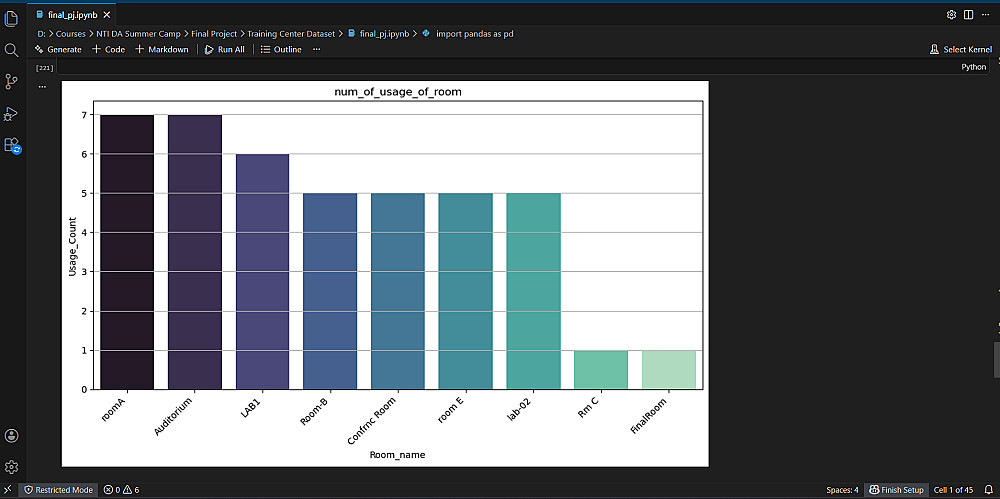The image size is (1000, 499).
Task: Open the Manage gear icon at bottom left
Action: [x=11, y=467]
